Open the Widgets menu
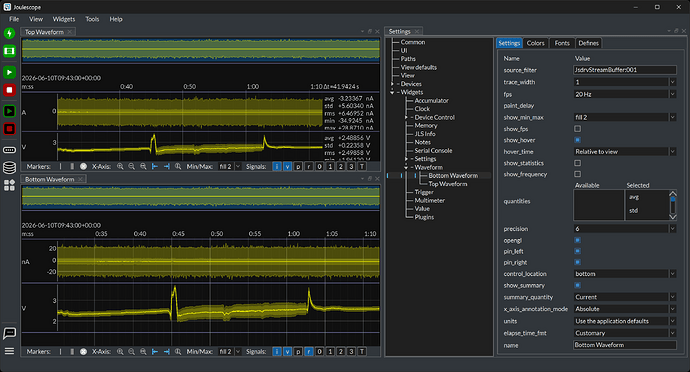Image resolution: width=690 pixels, height=372 pixels. click(x=64, y=19)
